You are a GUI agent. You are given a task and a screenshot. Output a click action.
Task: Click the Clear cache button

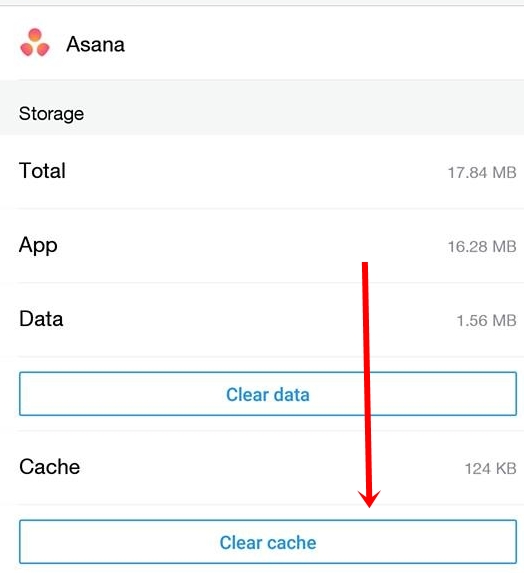pyautogui.click(x=268, y=542)
